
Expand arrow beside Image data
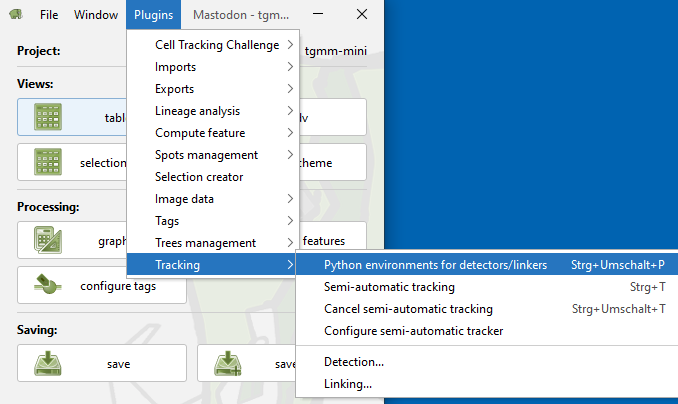(x=290, y=199)
